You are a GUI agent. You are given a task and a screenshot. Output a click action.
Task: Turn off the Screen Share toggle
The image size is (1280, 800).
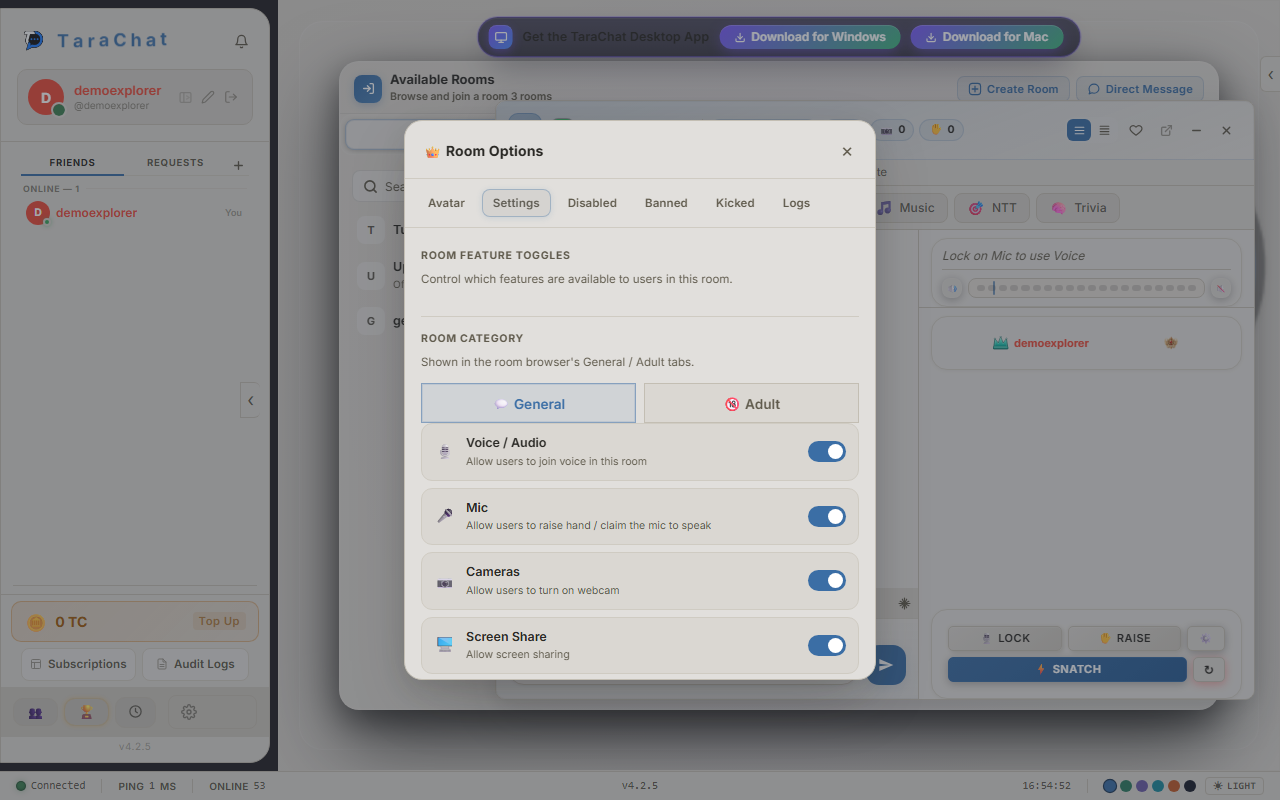coord(827,645)
